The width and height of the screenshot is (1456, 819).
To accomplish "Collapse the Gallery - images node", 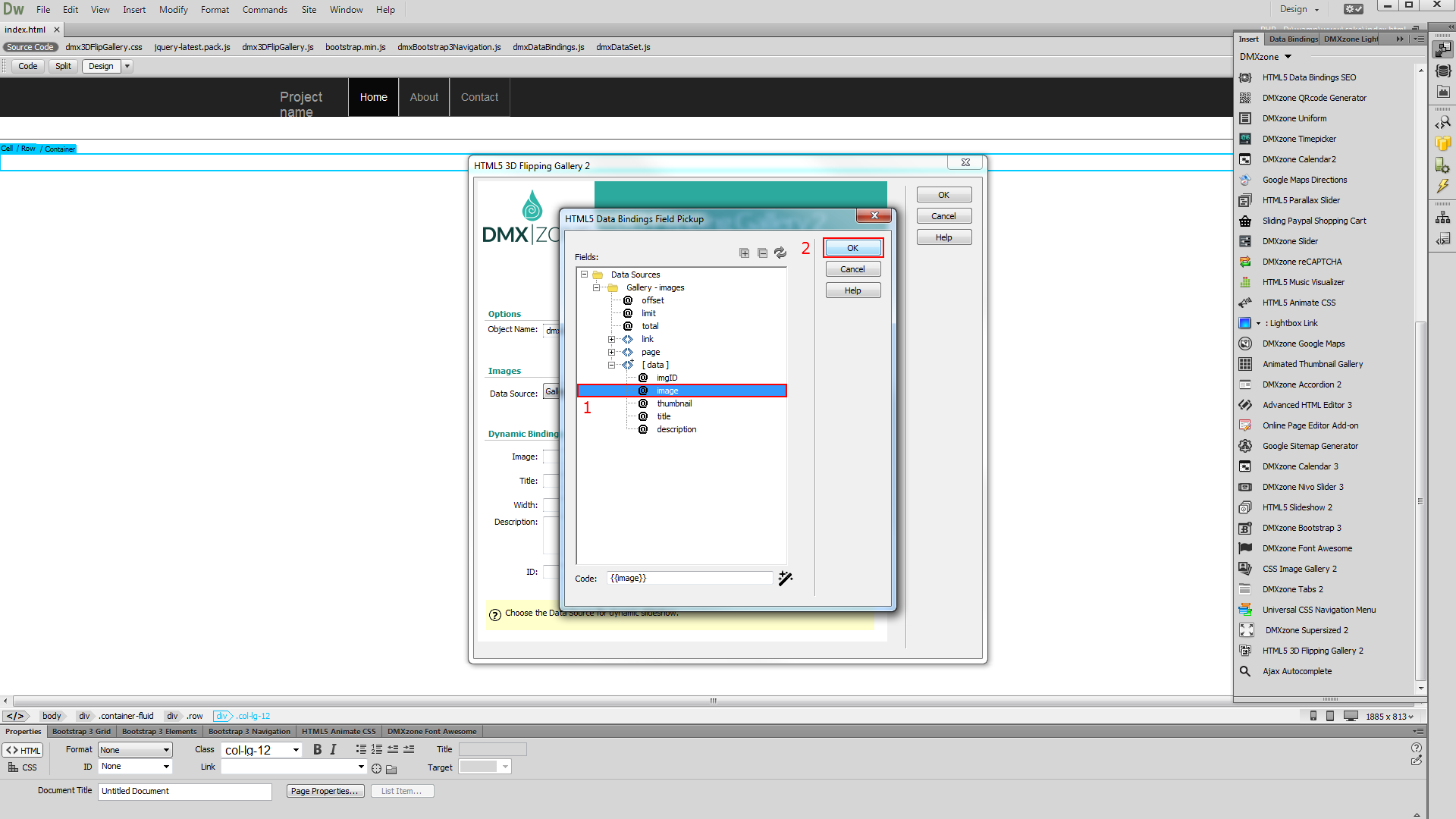I will 597,287.
